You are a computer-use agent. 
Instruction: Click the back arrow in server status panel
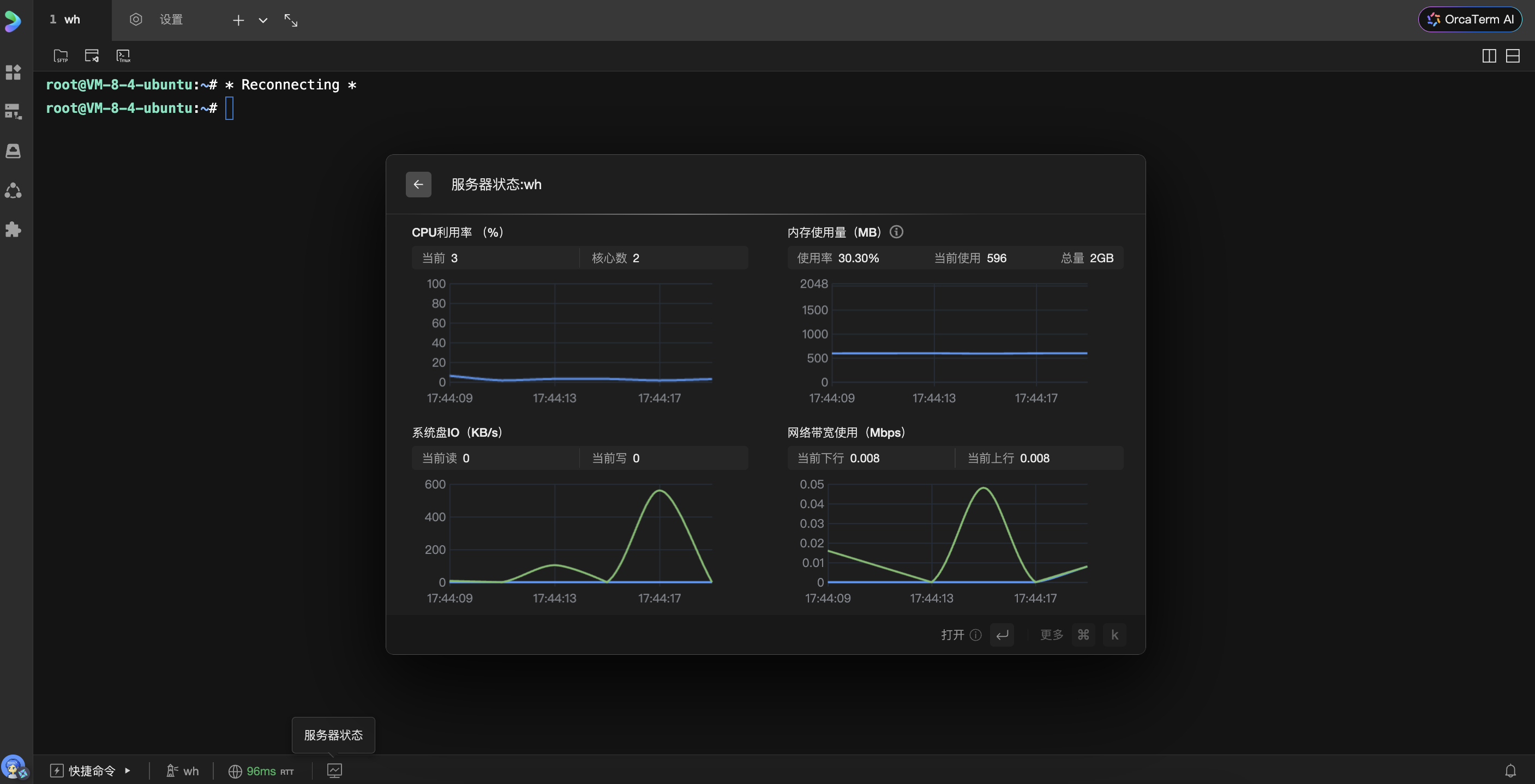click(x=418, y=184)
